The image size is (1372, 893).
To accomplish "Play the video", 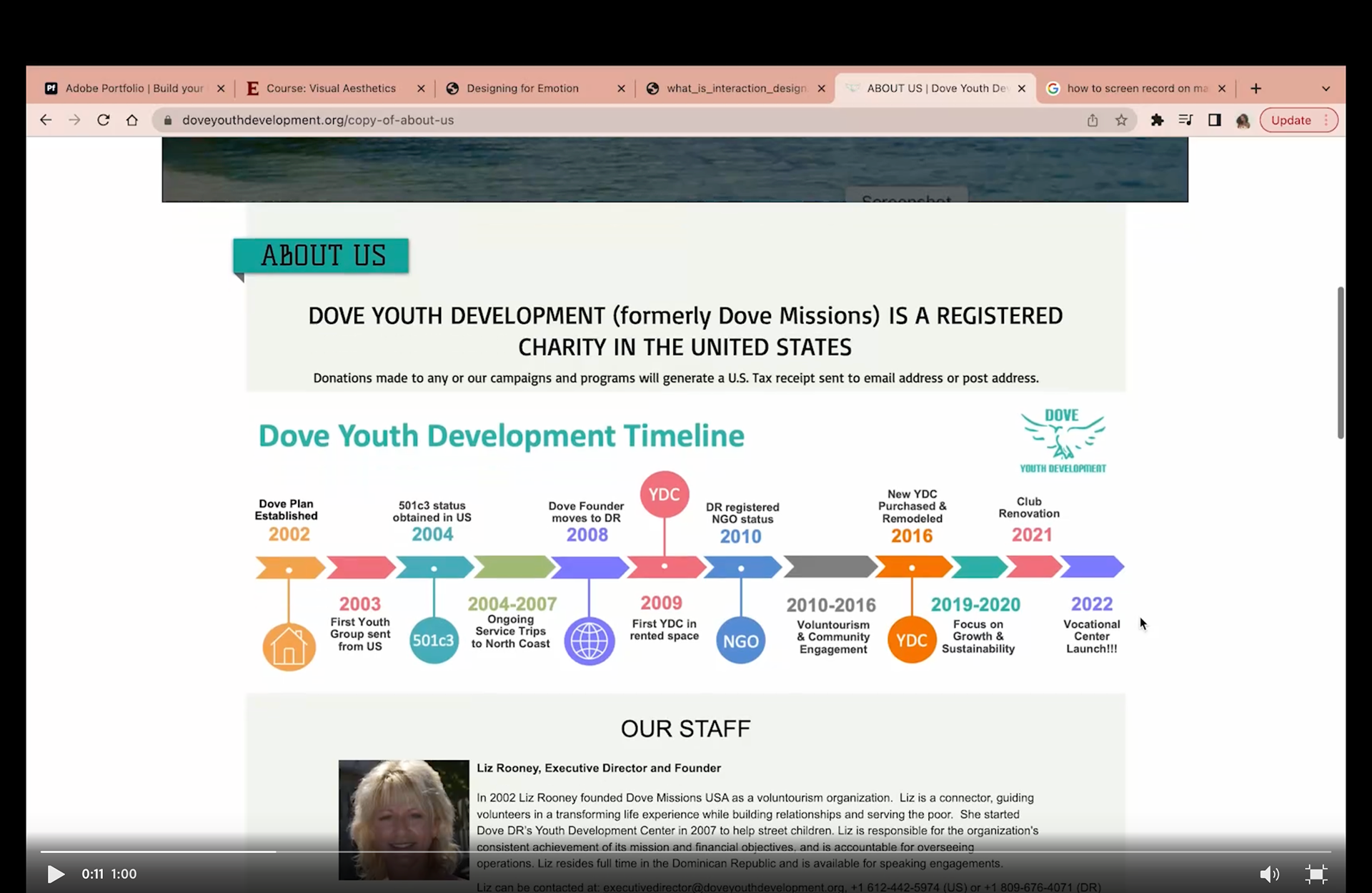I will [56, 874].
